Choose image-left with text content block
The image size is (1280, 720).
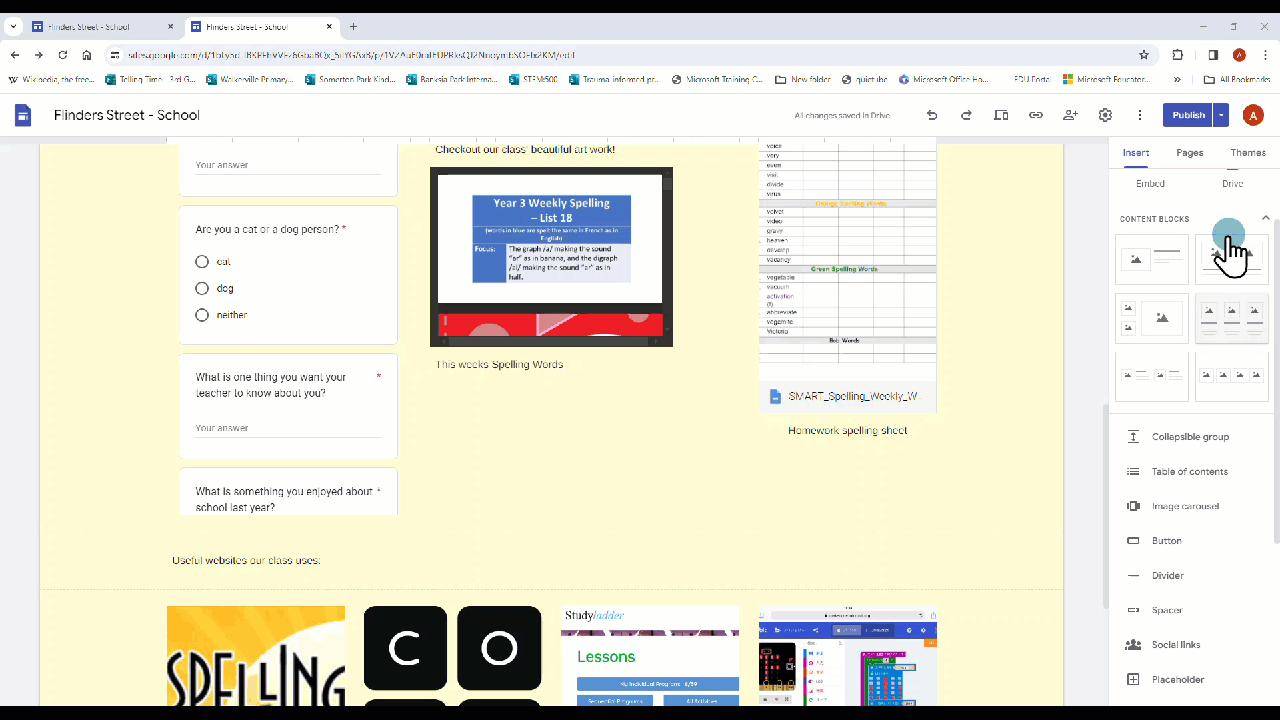[1152, 259]
